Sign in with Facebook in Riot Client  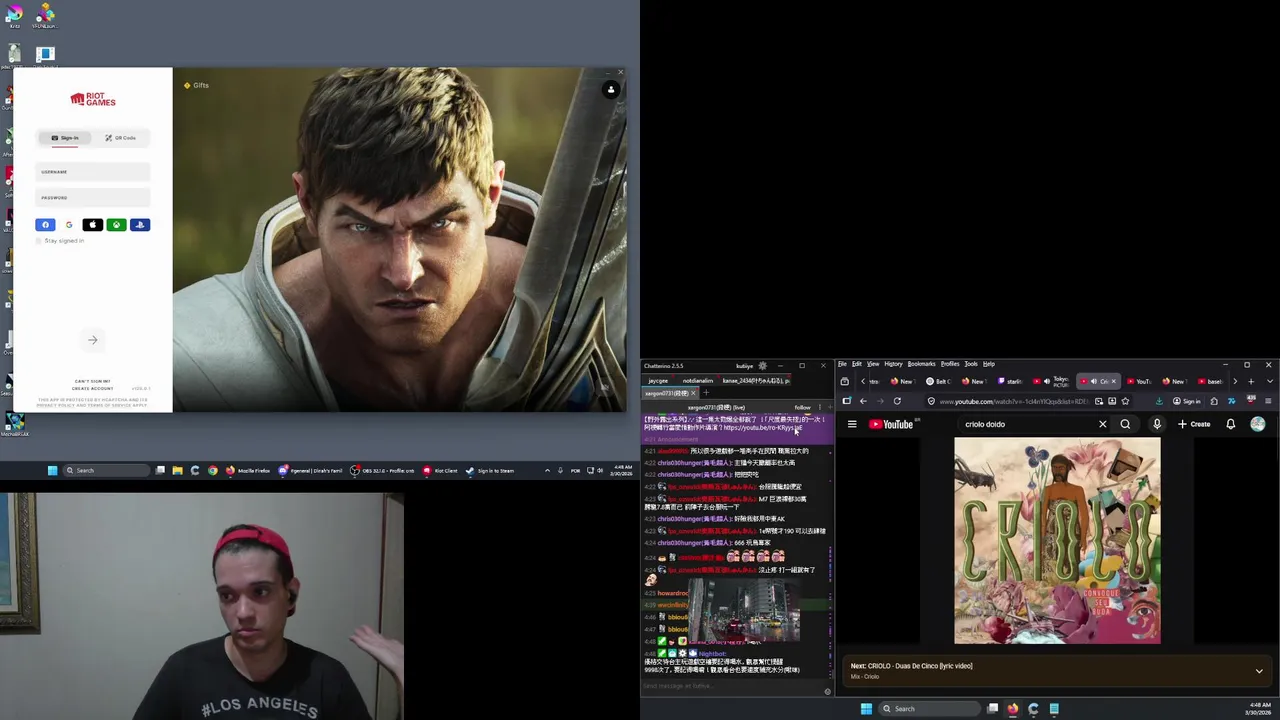(x=45, y=225)
